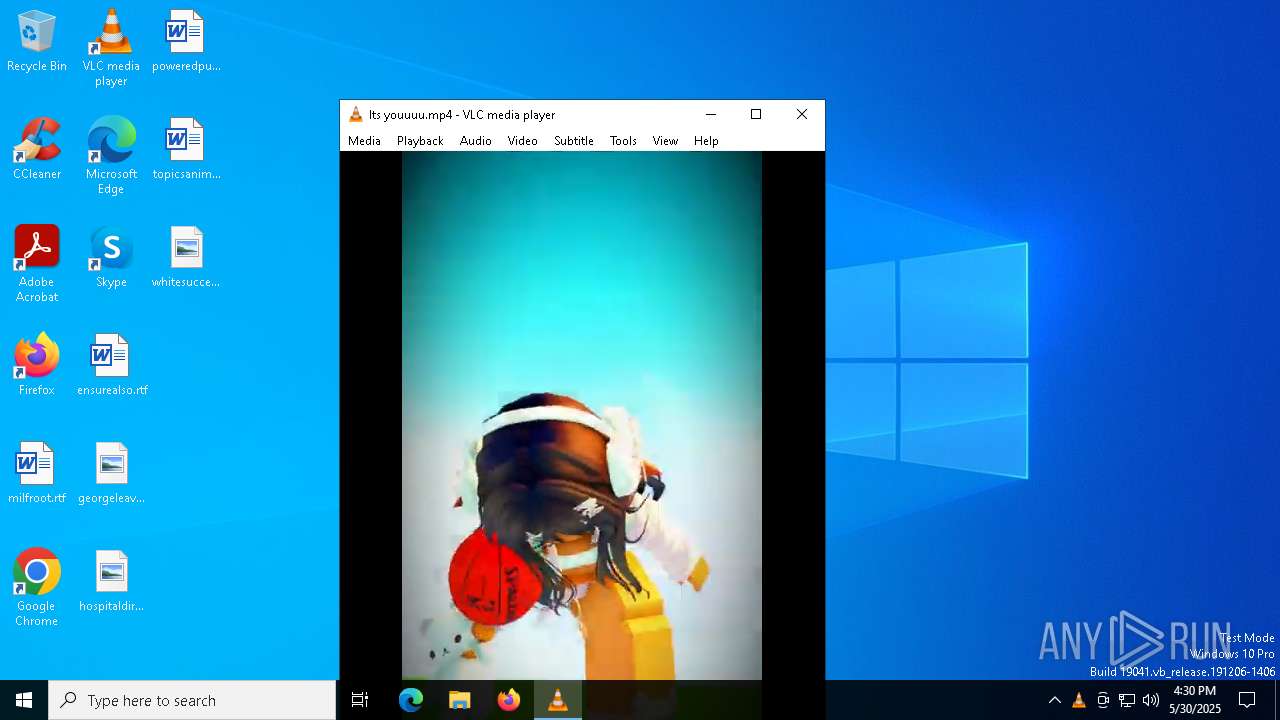1280x720 pixels.
Task: Select the Google Chrome desktop shortcut
Action: (x=37, y=588)
